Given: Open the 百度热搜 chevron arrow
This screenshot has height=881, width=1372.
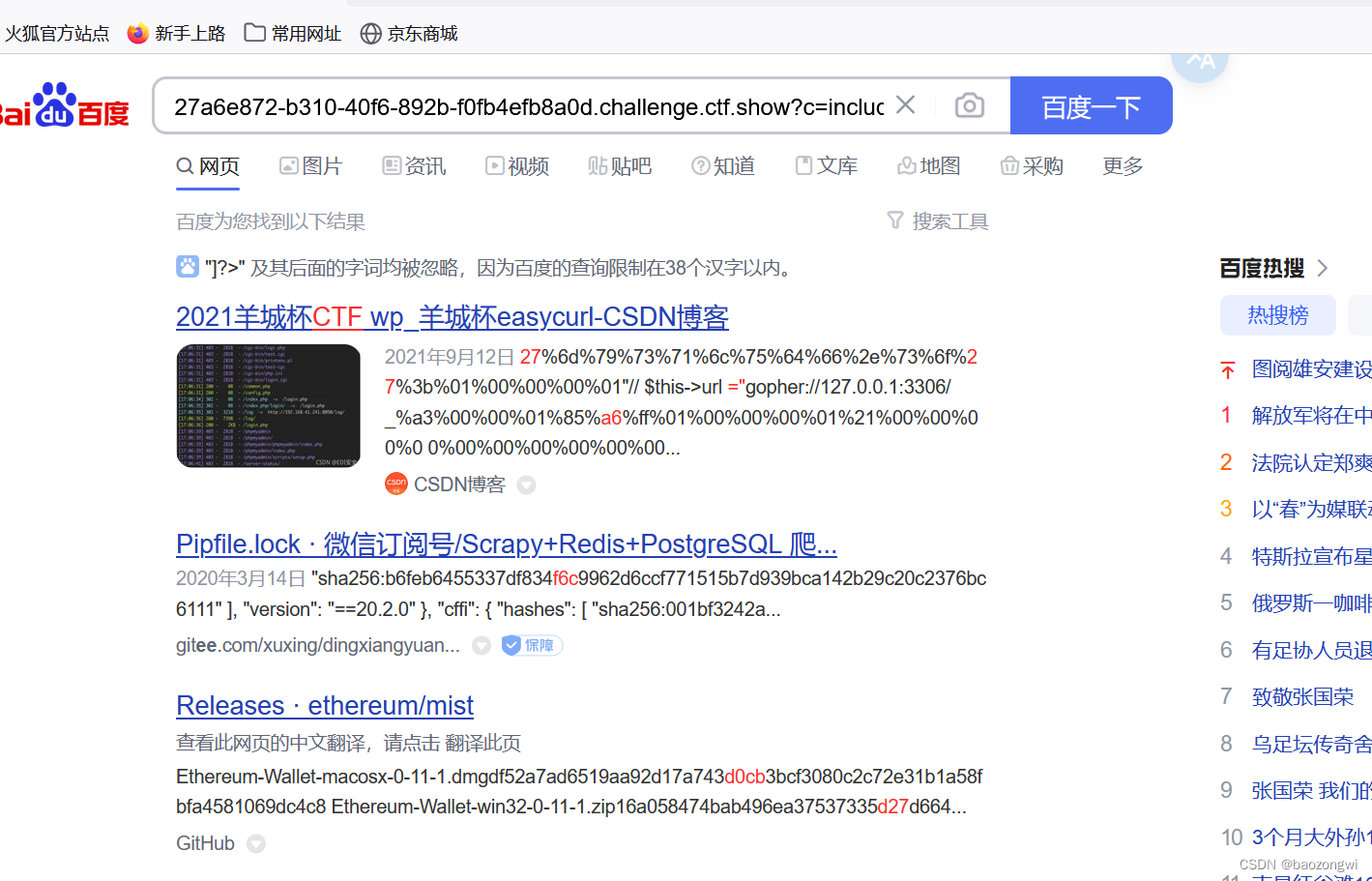Looking at the screenshot, I should click(x=1322, y=268).
